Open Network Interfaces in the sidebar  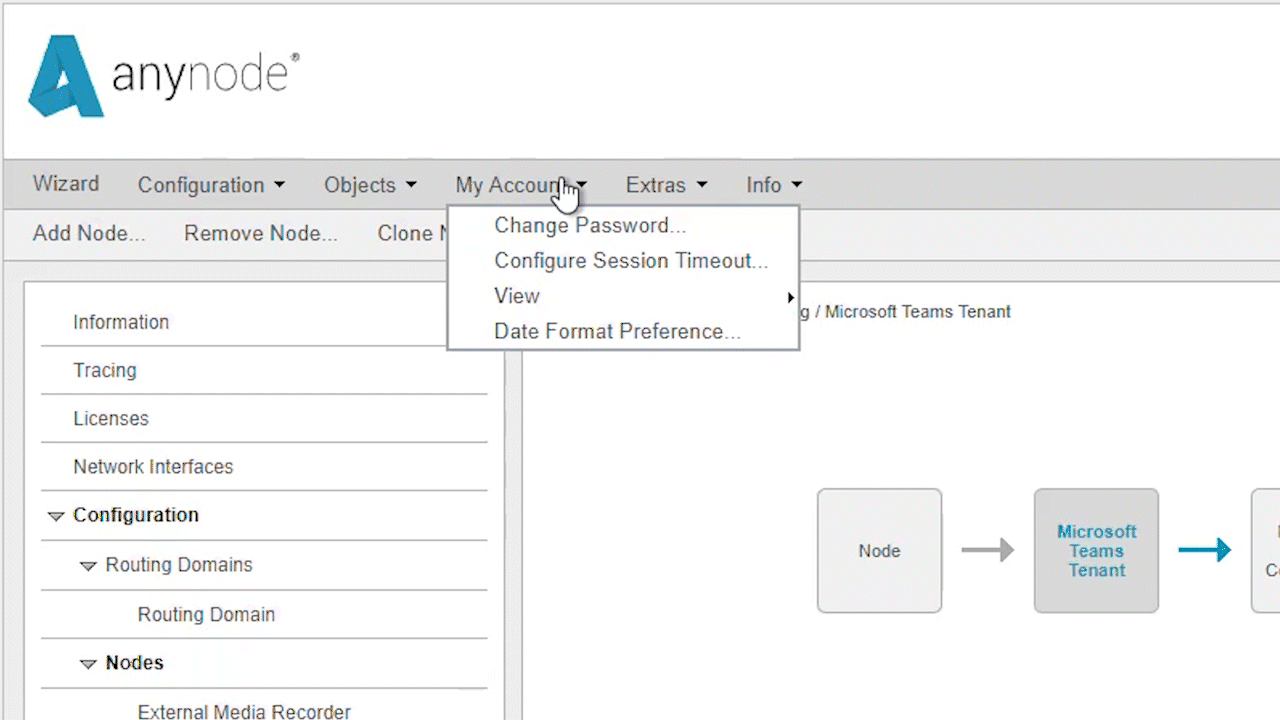click(x=153, y=466)
